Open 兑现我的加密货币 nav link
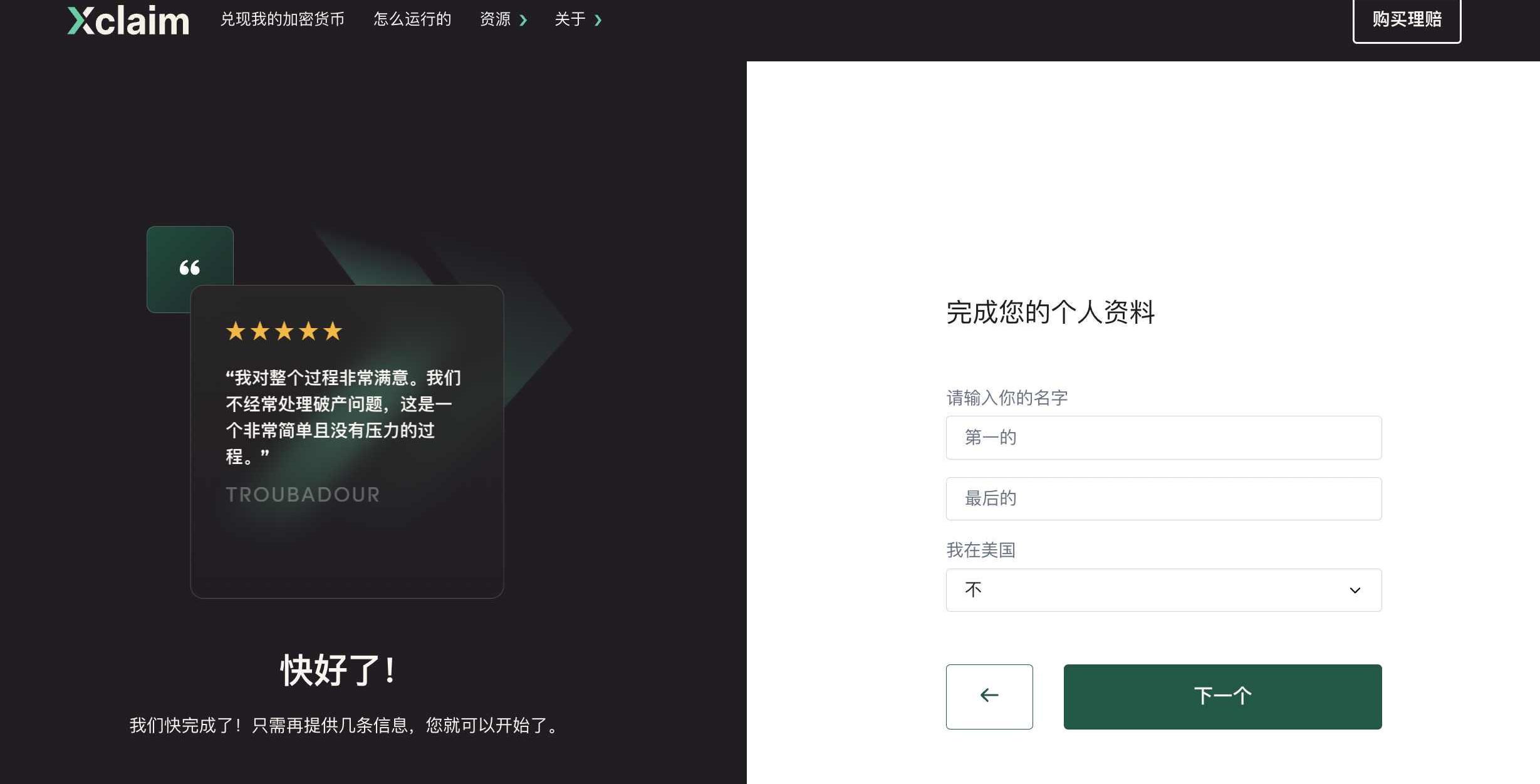The width and height of the screenshot is (1540, 784). 282,19
